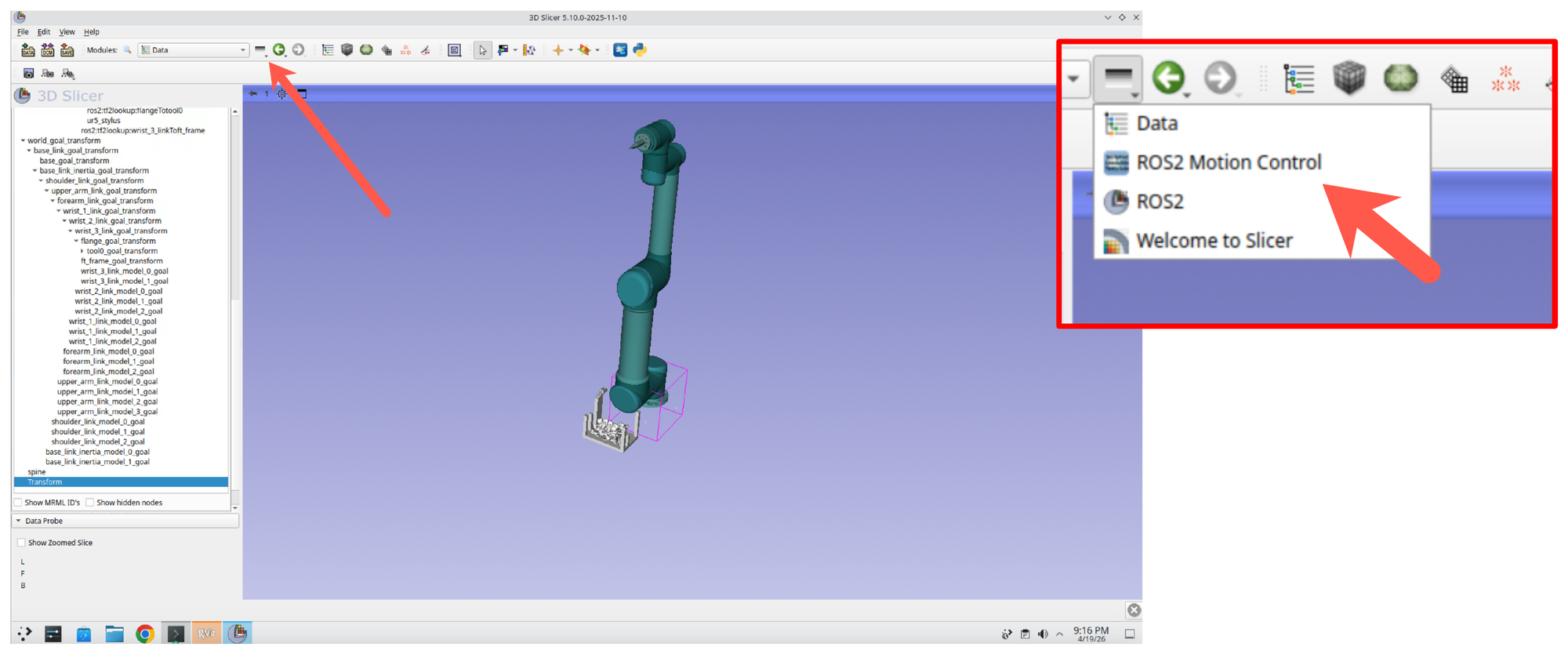Select the highlighted Transform tree item
This screenshot has width=1568, height=654.
tap(121, 482)
